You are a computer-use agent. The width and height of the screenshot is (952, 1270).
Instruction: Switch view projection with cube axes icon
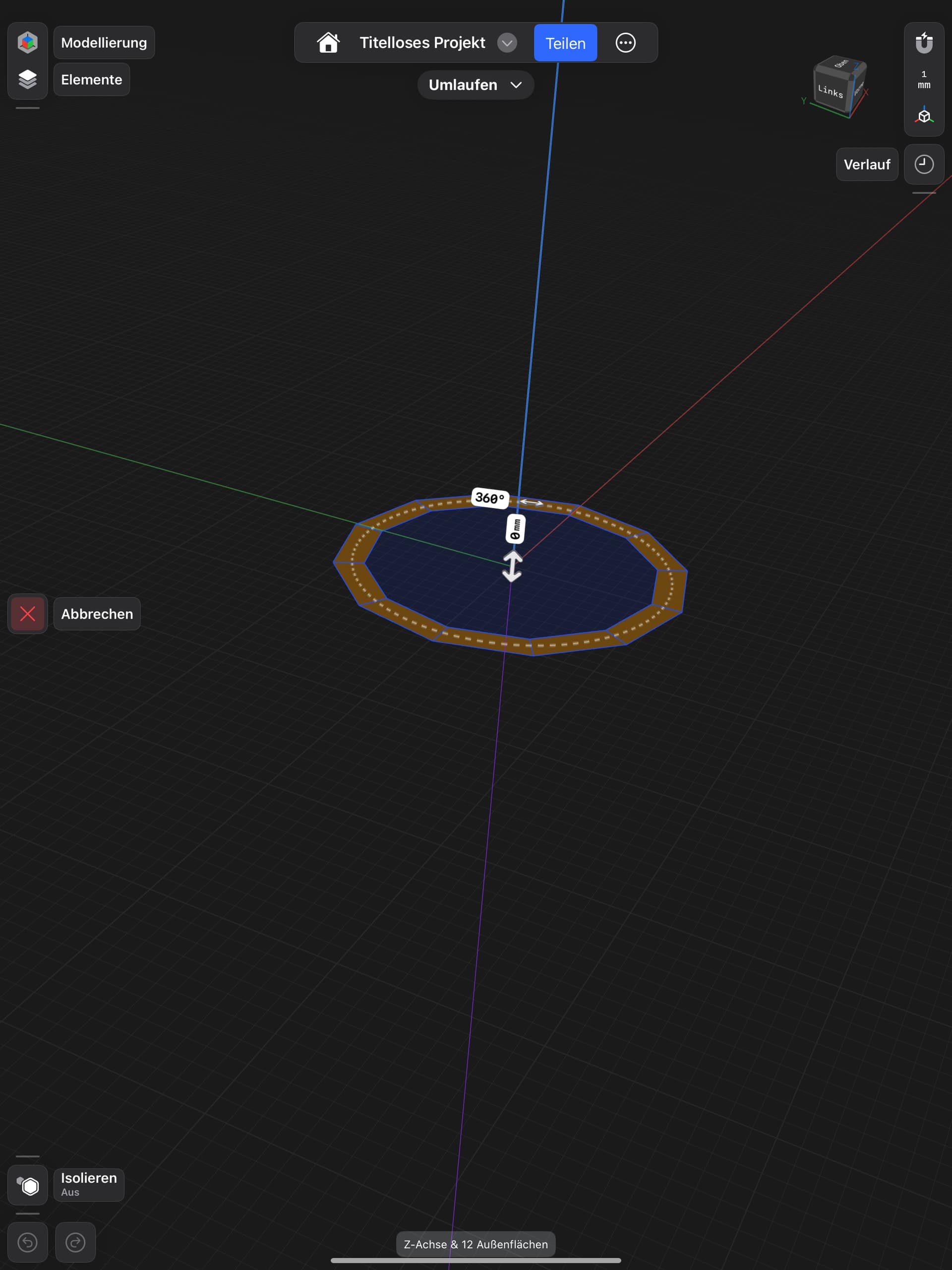[923, 116]
